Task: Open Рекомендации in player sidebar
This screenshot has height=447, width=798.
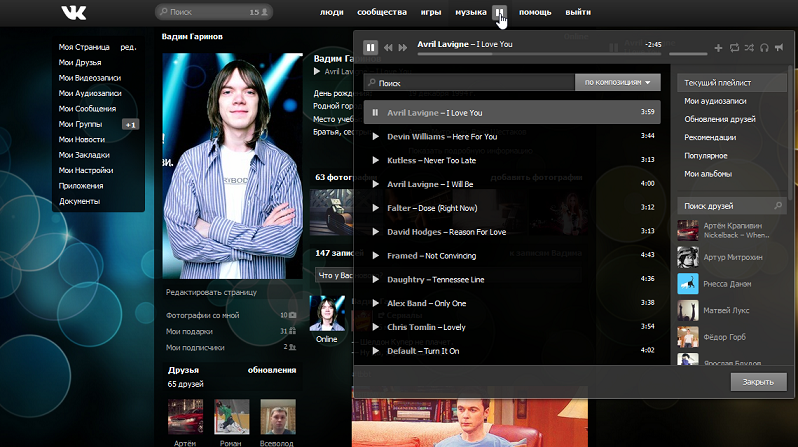Action: pos(710,137)
